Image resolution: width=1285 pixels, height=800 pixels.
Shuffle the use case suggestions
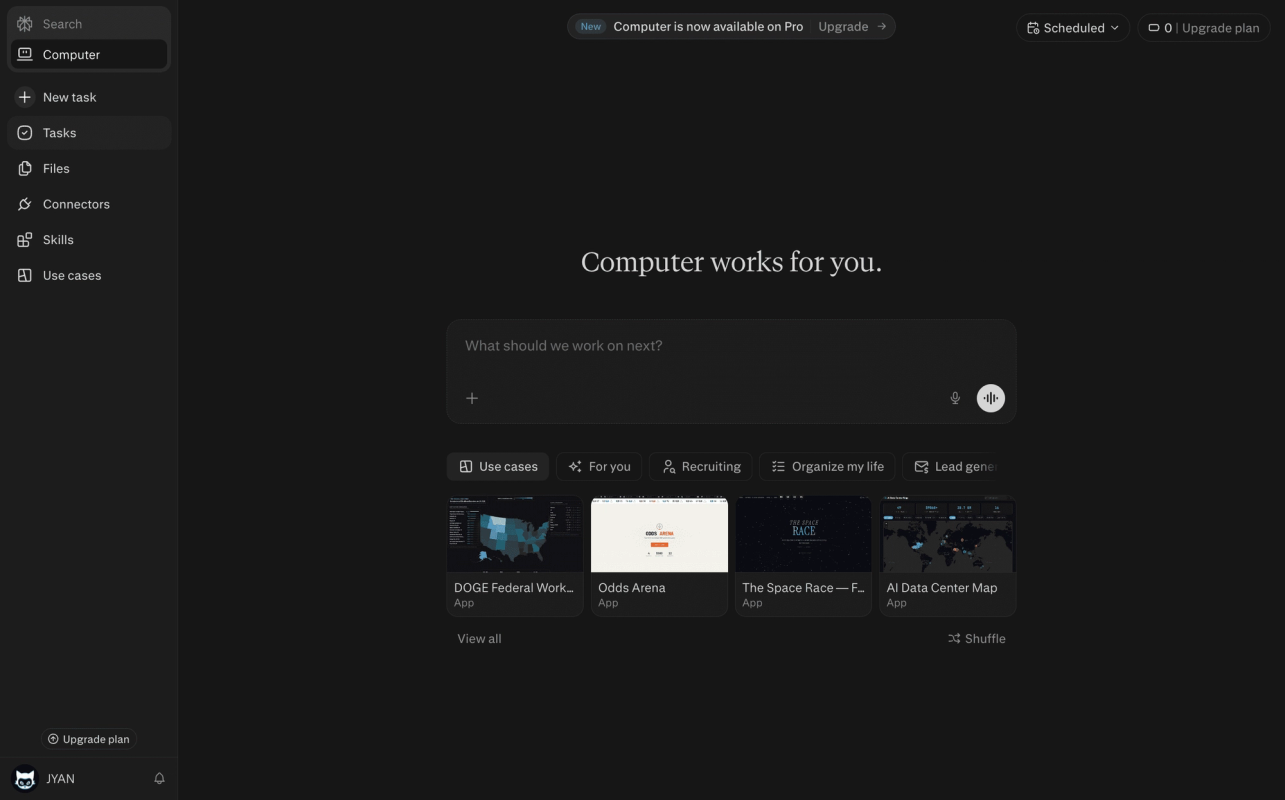tap(976, 639)
